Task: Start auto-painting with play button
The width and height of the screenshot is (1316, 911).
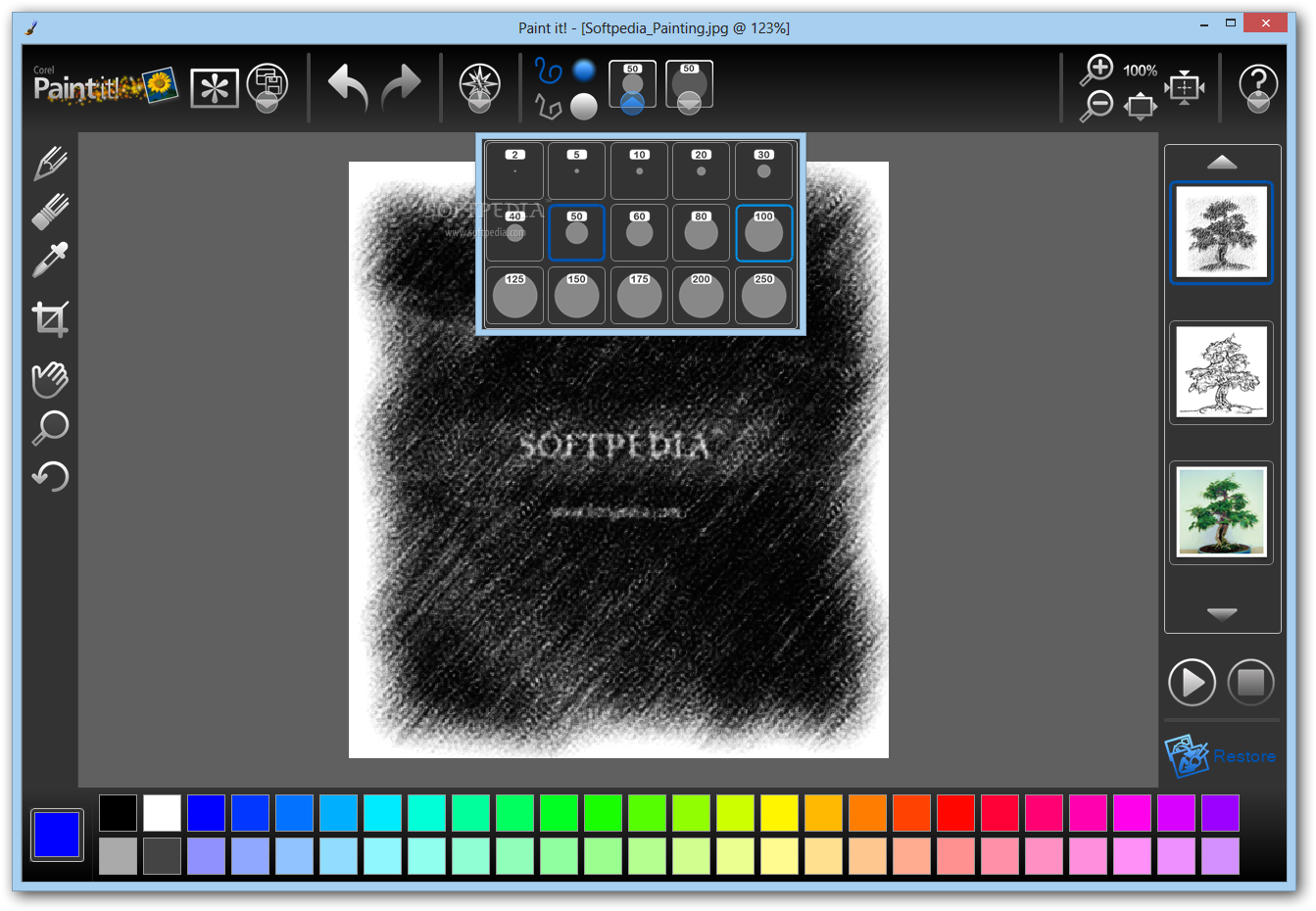Action: (x=1192, y=682)
